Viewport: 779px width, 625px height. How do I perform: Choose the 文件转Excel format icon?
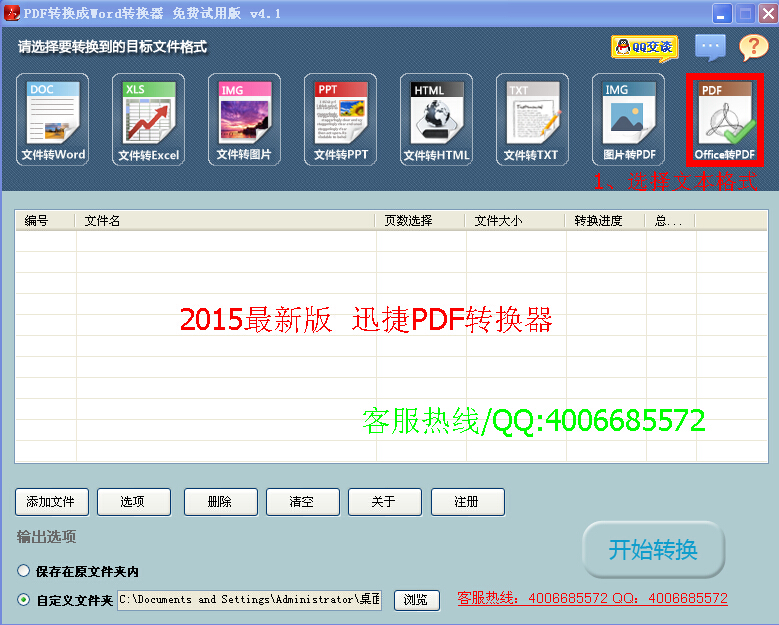pyautogui.click(x=148, y=119)
